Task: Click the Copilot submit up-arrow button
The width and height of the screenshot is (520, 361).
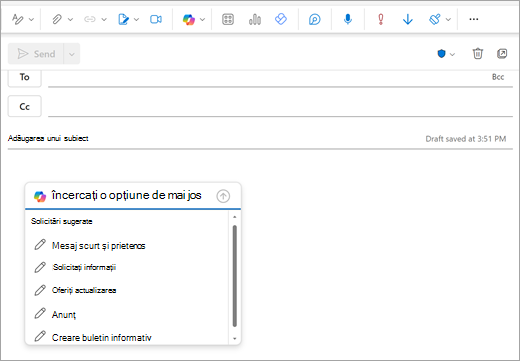Action: [x=223, y=196]
